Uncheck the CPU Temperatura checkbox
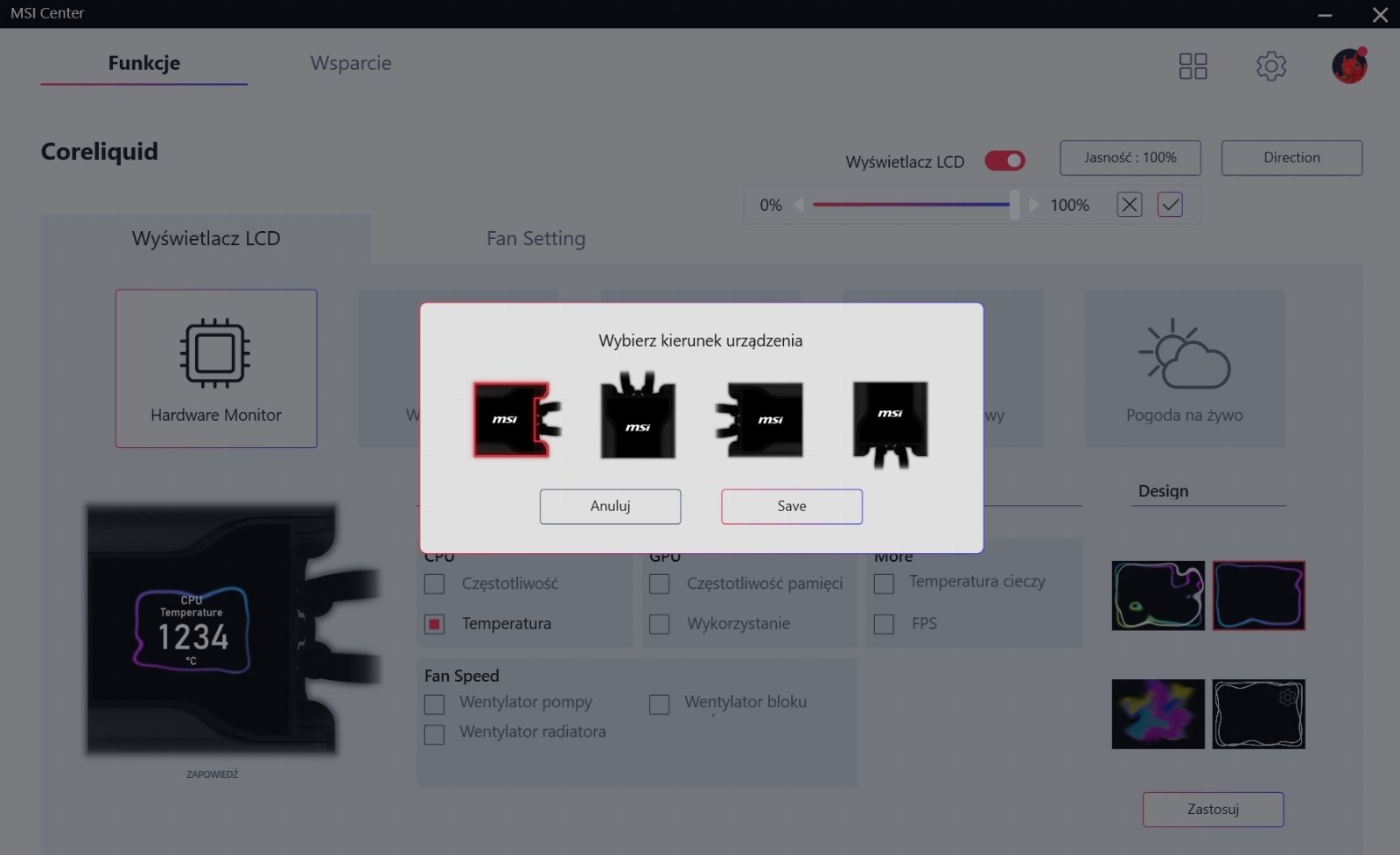The width and height of the screenshot is (1400, 855). pos(434,624)
